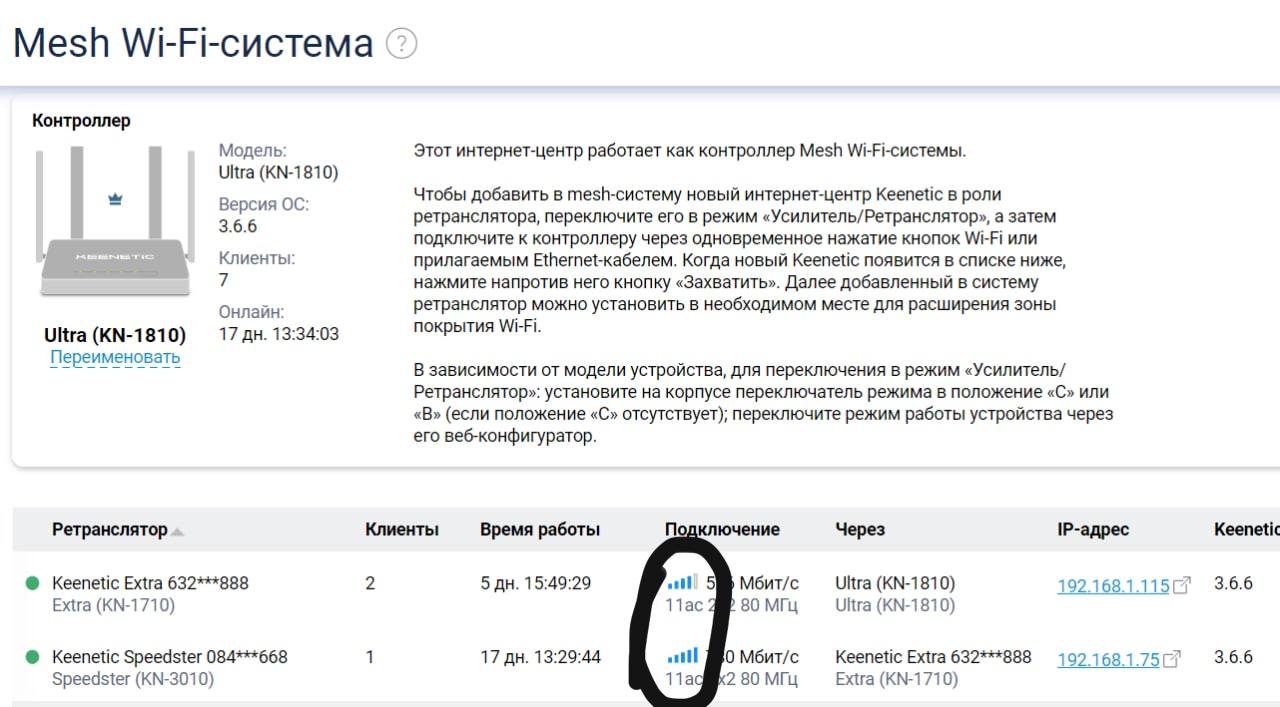Screen dimensions: 1280x707
Task: Click signal strength bars in Keenetic Speedster row
Action: (684, 656)
